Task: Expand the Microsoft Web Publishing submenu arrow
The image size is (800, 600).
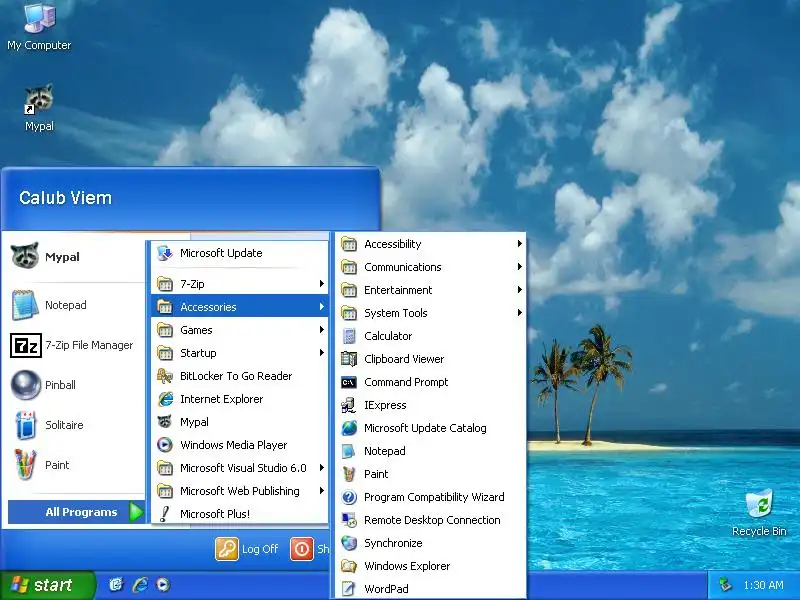Action: coord(321,491)
